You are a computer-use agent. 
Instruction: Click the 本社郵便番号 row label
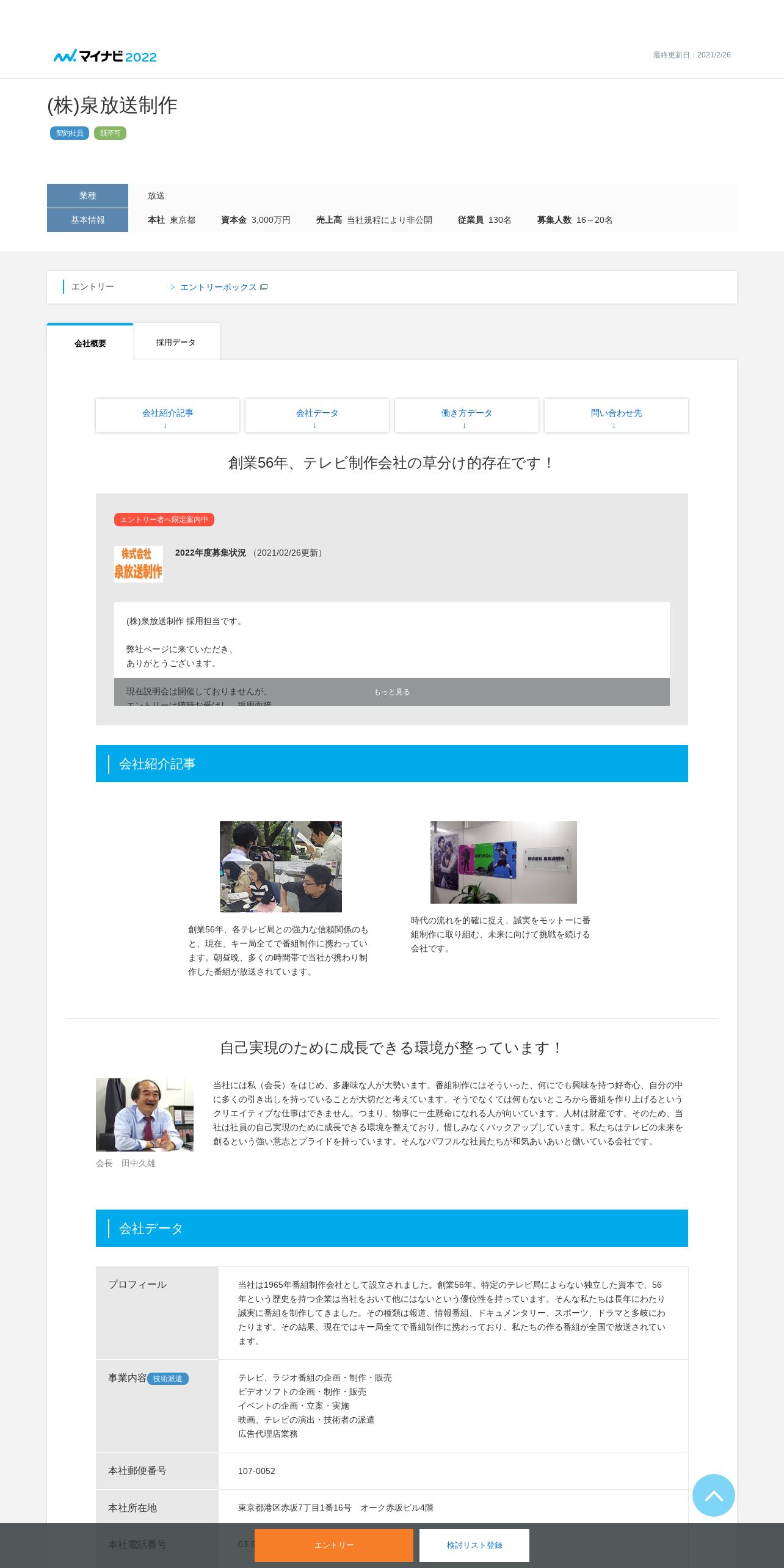(137, 1471)
